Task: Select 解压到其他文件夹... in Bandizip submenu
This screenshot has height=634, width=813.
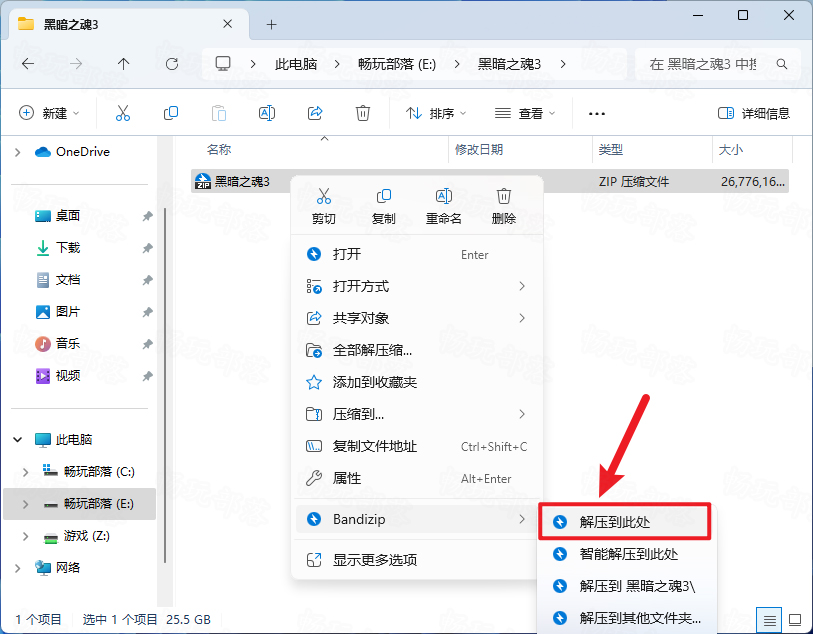Action: coord(627,618)
